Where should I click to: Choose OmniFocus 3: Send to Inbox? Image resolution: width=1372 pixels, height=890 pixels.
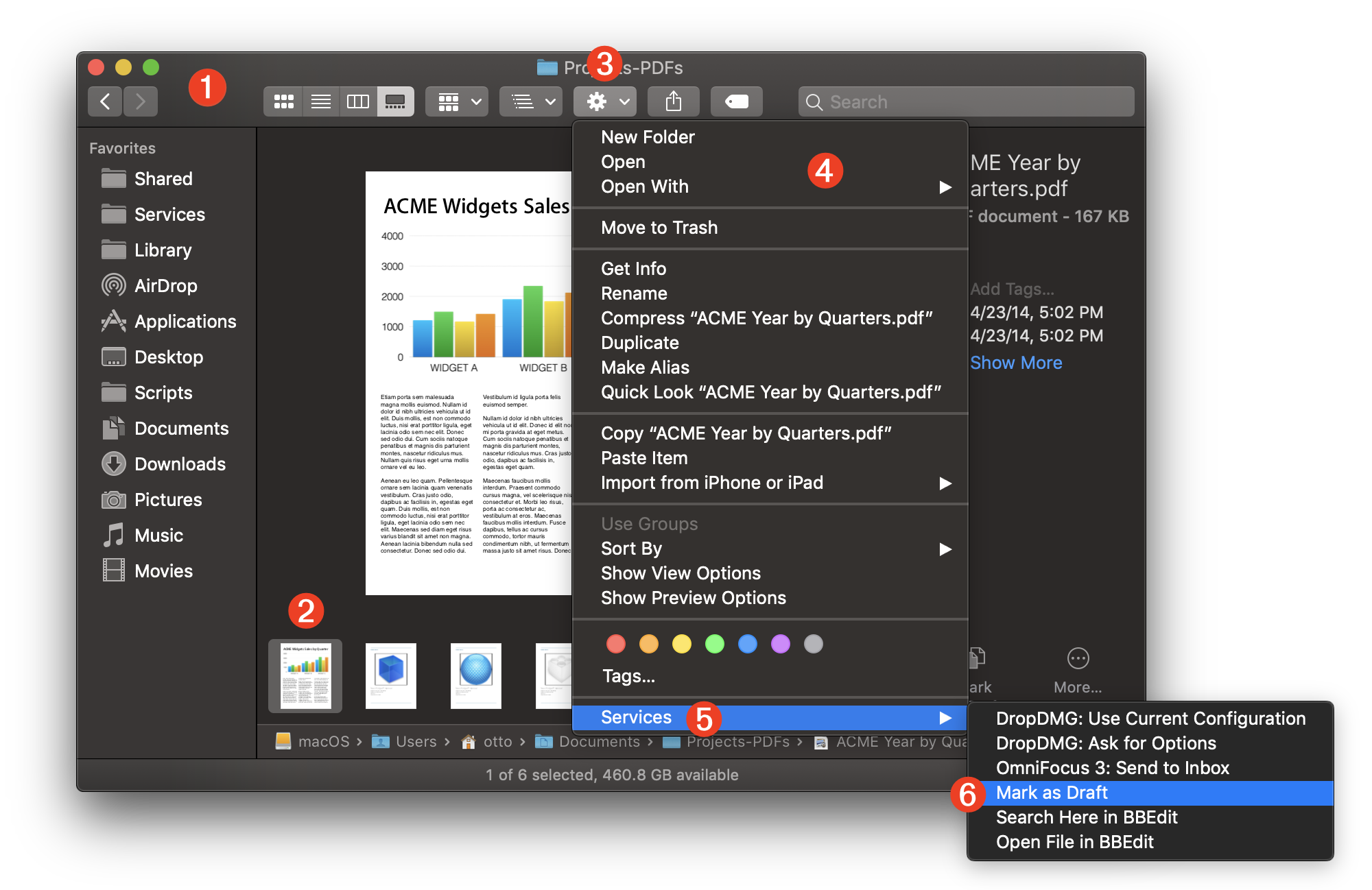click(1150, 768)
